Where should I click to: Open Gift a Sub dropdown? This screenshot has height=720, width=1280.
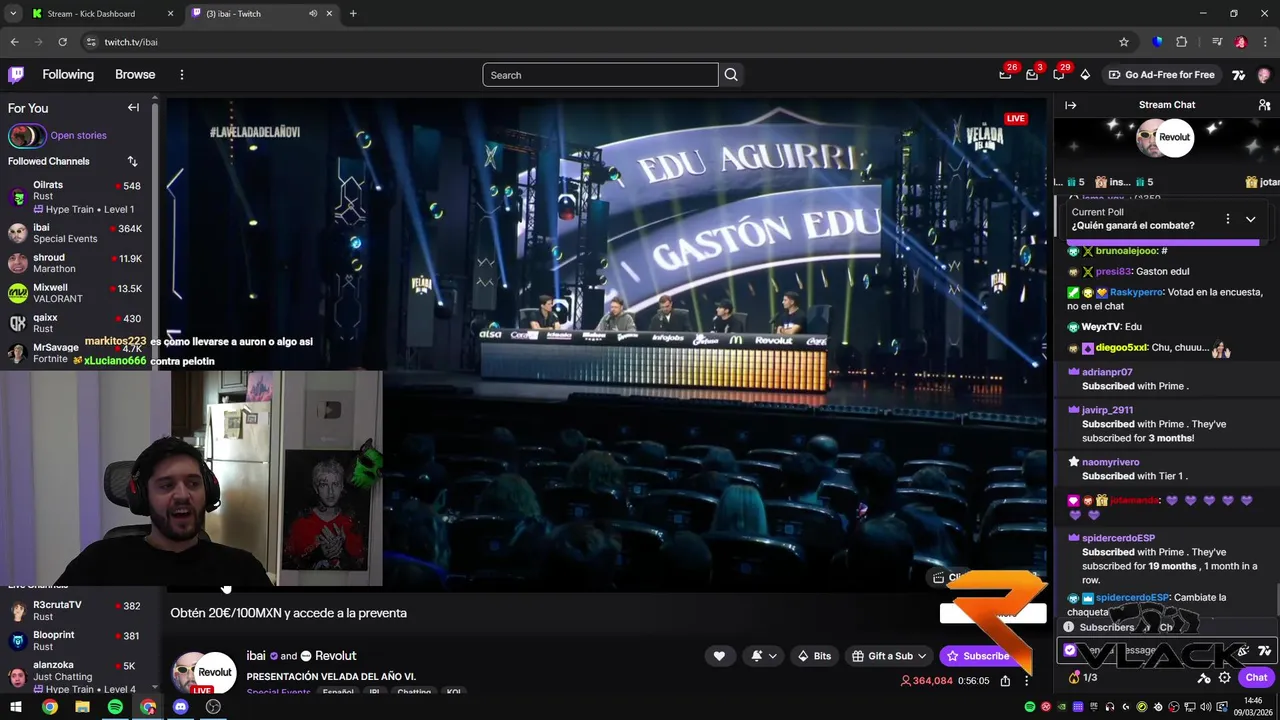click(889, 656)
